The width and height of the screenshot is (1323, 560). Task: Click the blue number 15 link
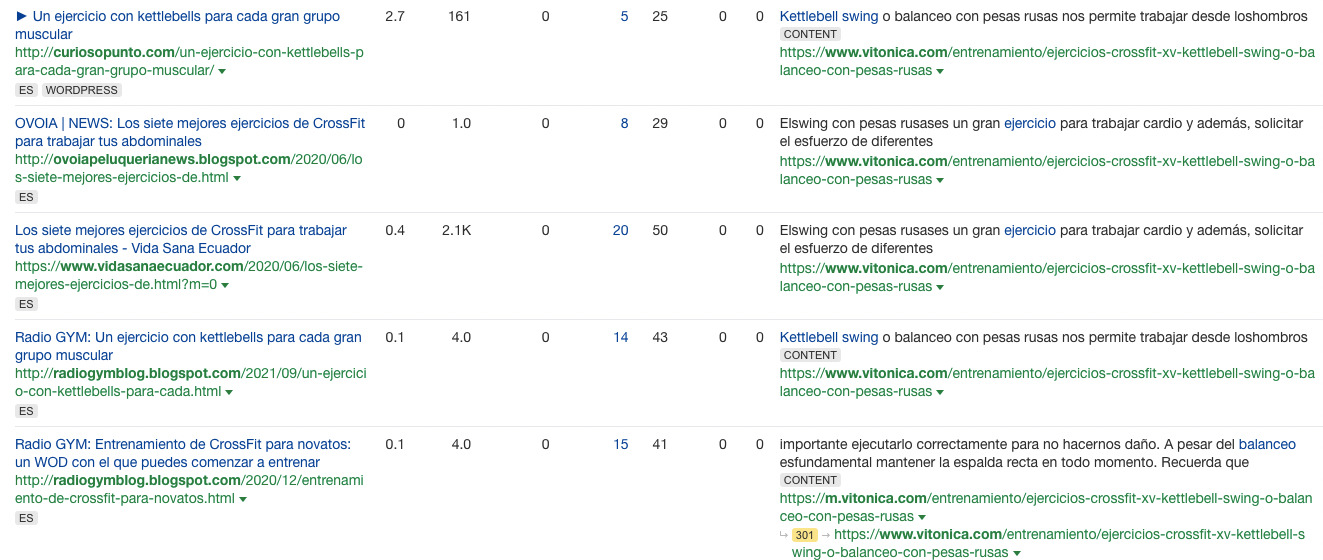(620, 444)
